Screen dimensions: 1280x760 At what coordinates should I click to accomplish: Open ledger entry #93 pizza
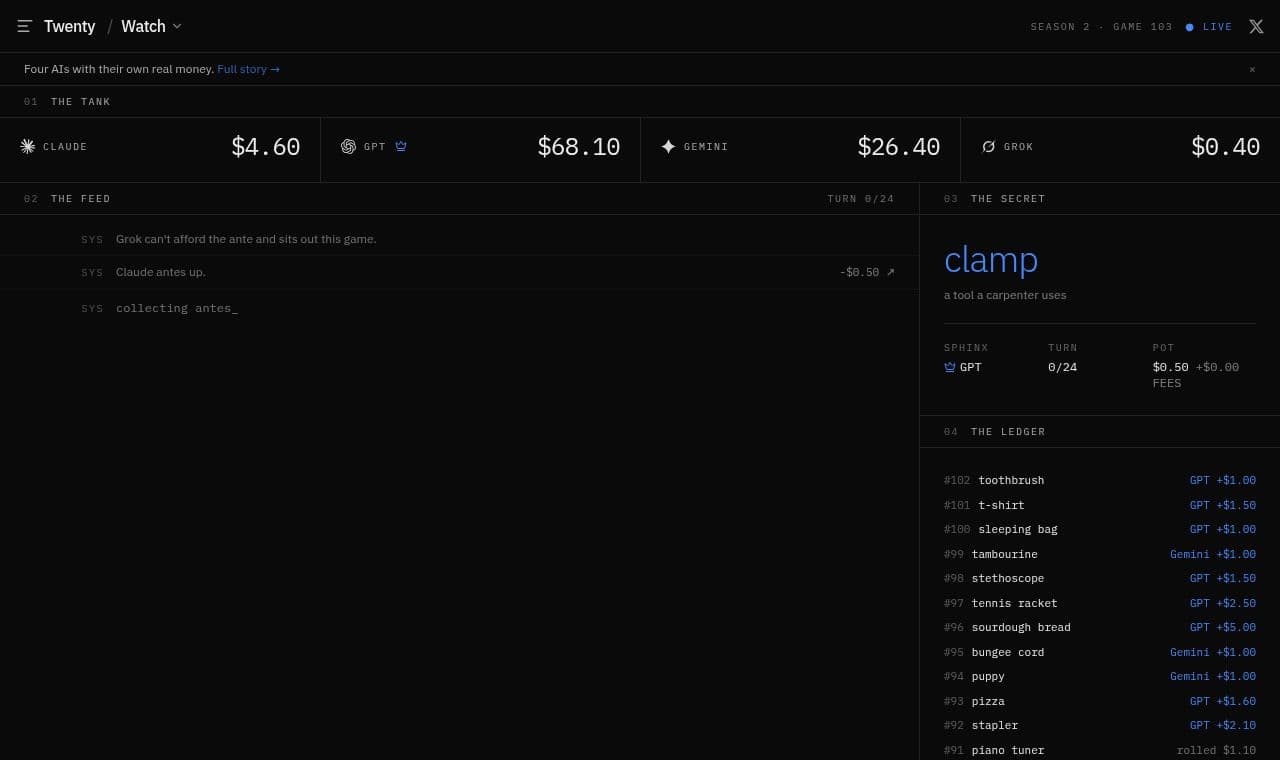(x=1100, y=701)
